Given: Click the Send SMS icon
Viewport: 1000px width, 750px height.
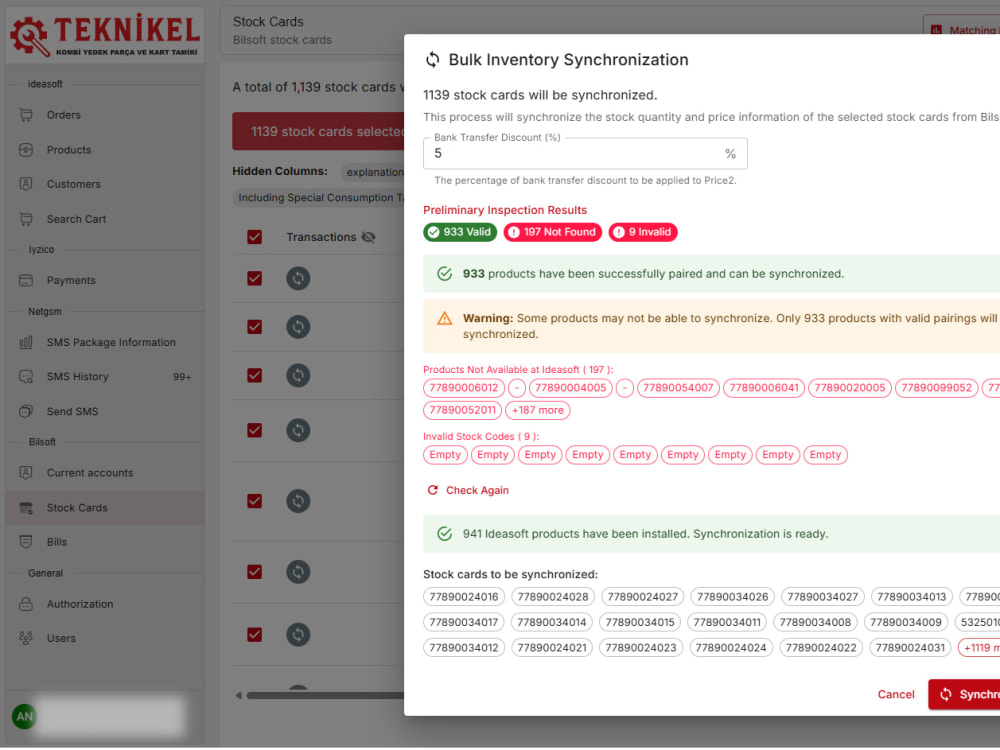Looking at the screenshot, I should 26,411.
